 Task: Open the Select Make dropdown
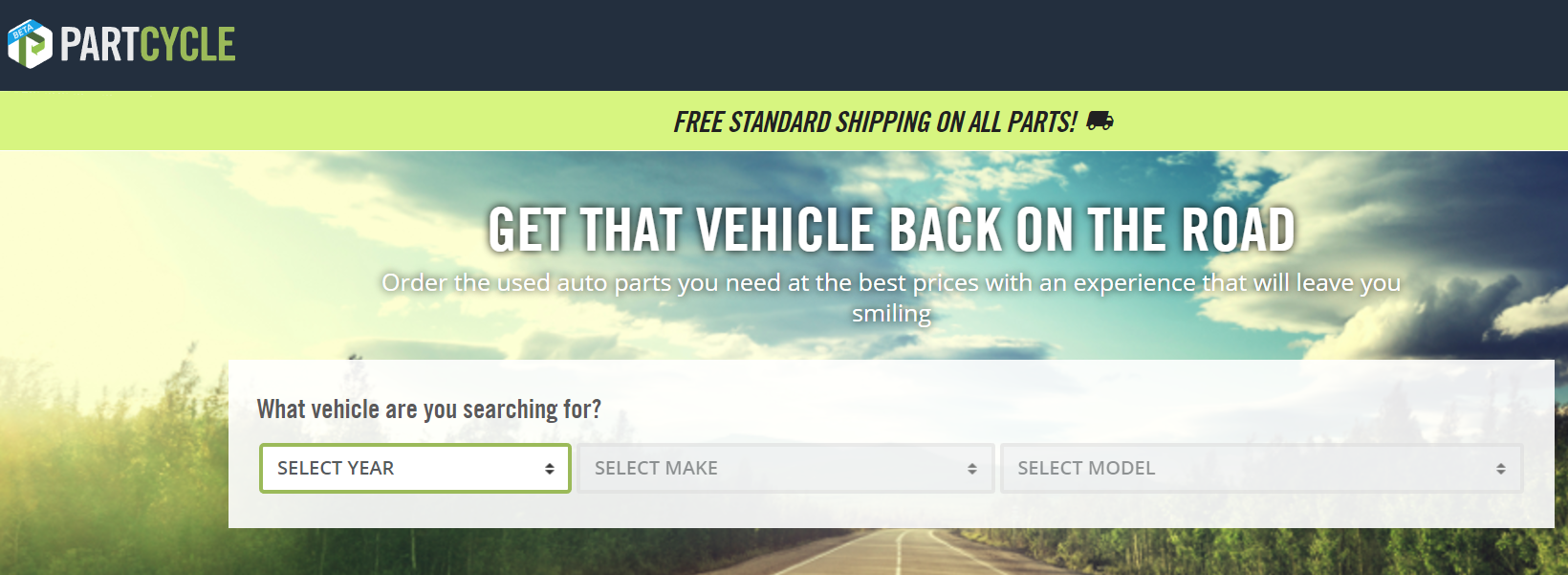click(x=786, y=468)
